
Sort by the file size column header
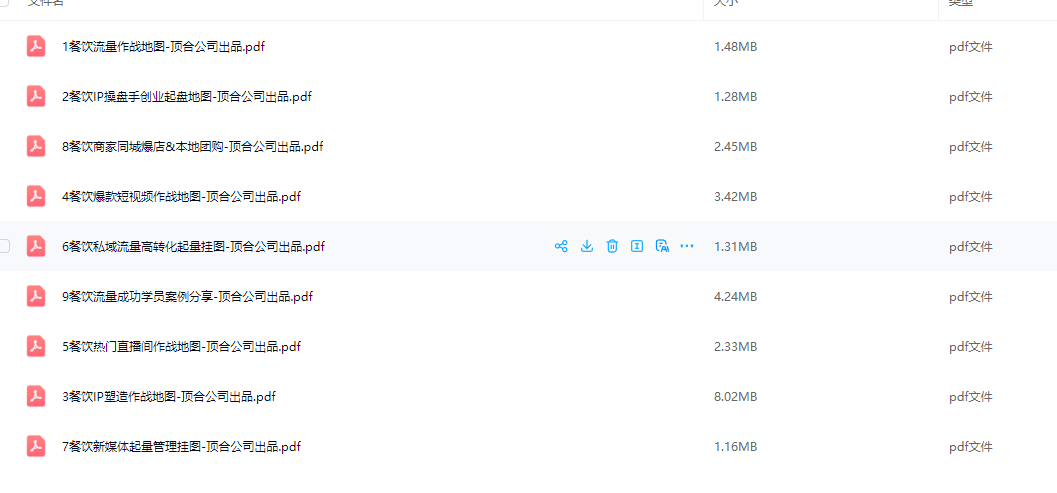pyautogui.click(x=726, y=3)
